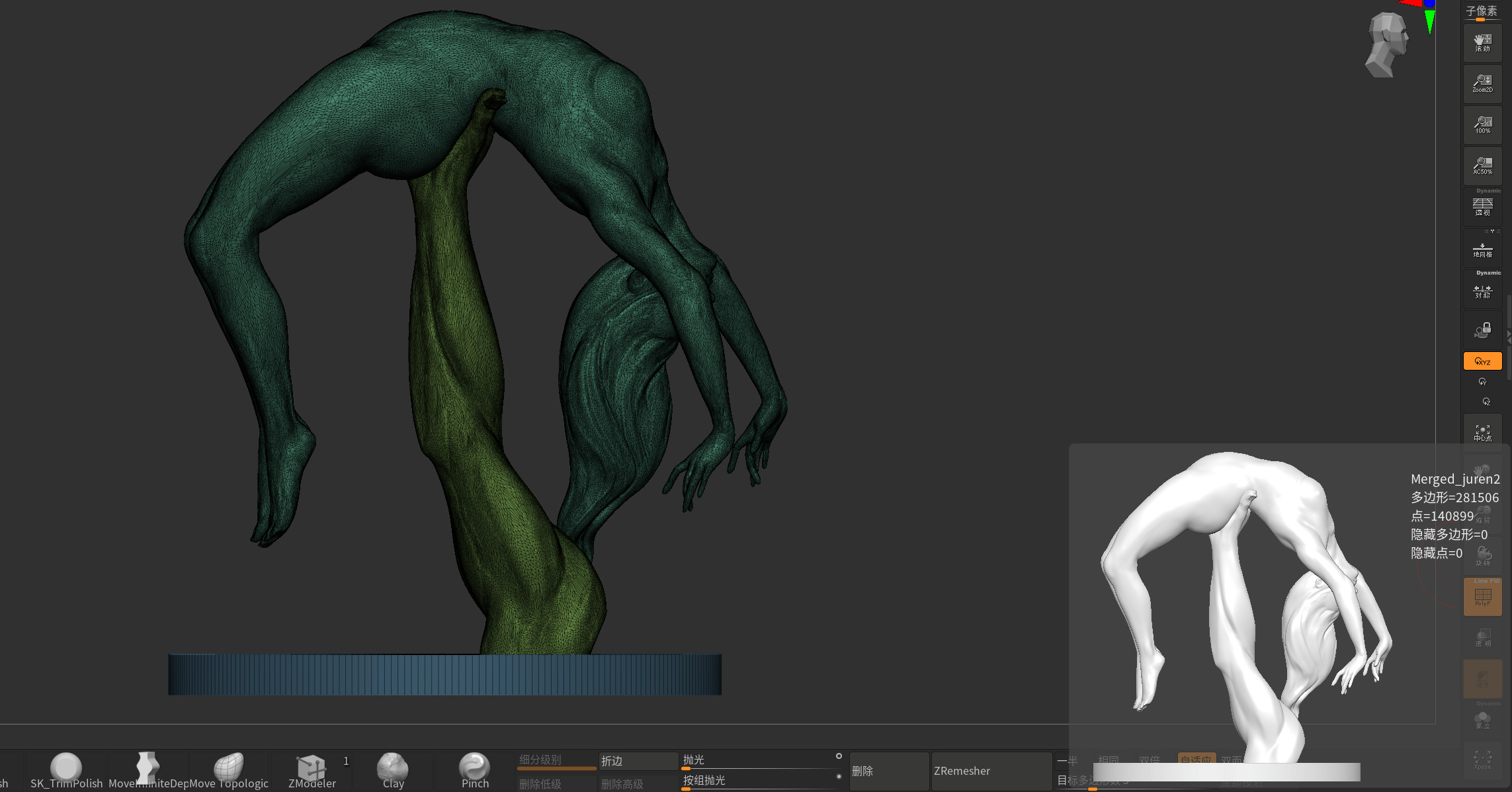The height and width of the screenshot is (792, 1512).
Task: Click the 'Merged_juren2' name text
Action: tap(1455, 479)
